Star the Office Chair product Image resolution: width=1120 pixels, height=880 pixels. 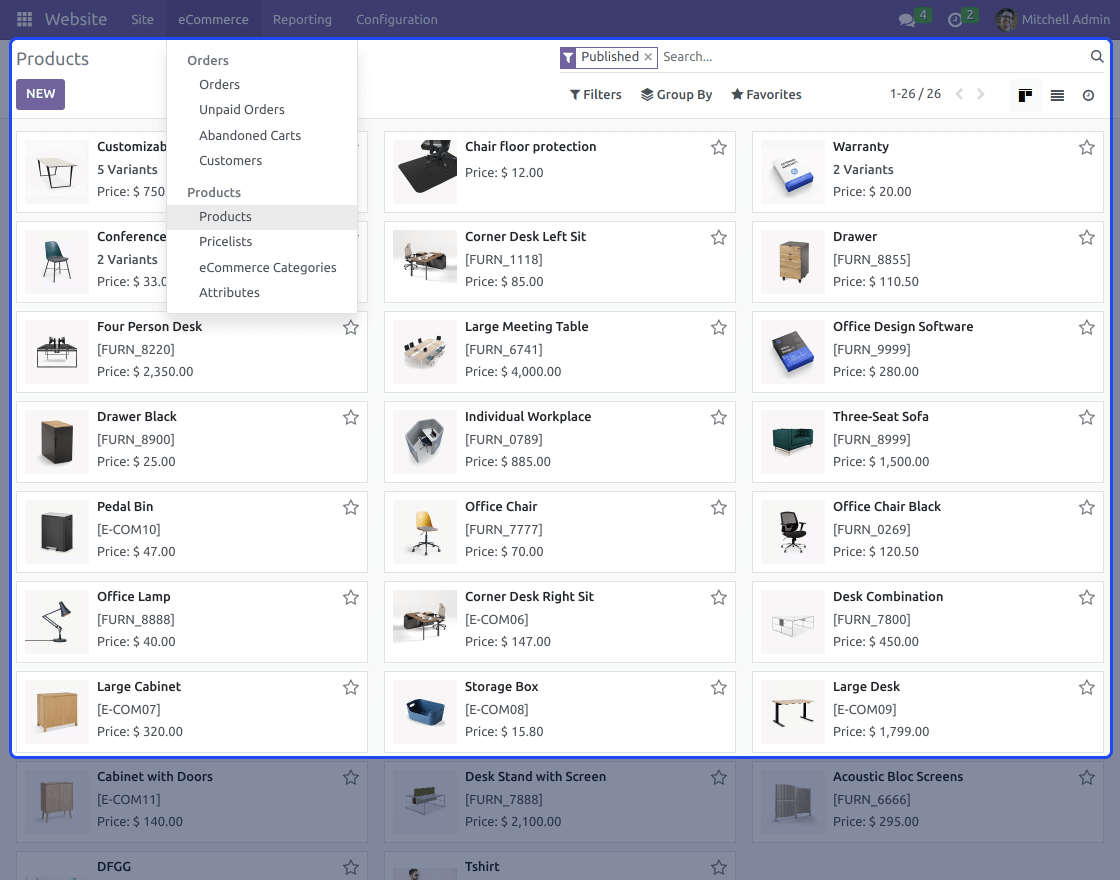[719, 508]
